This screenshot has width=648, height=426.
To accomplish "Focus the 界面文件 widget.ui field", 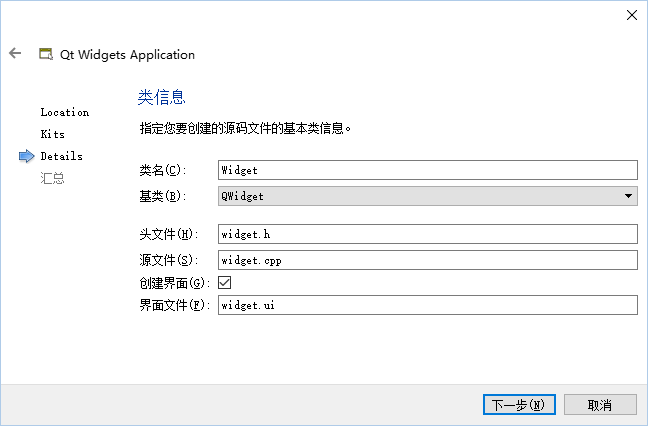I will pyautogui.click(x=428, y=305).
